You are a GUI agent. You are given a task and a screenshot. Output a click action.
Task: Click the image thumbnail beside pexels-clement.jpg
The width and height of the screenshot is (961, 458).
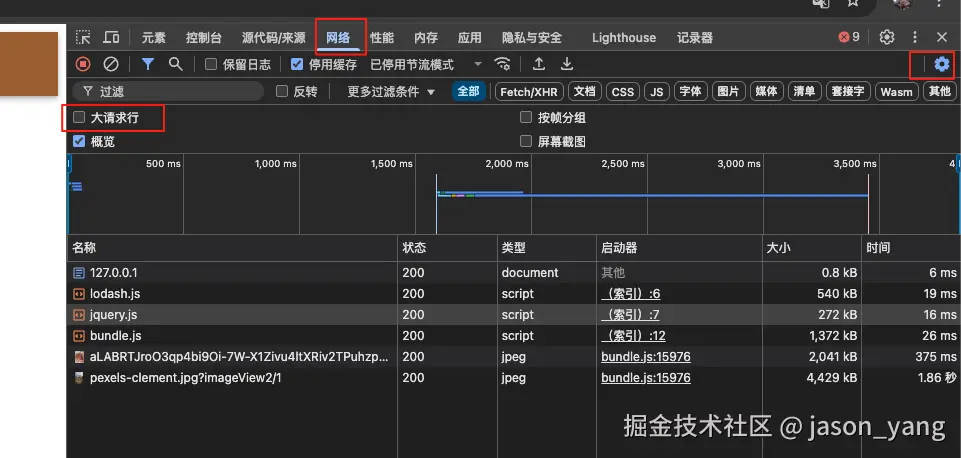[x=78, y=378]
